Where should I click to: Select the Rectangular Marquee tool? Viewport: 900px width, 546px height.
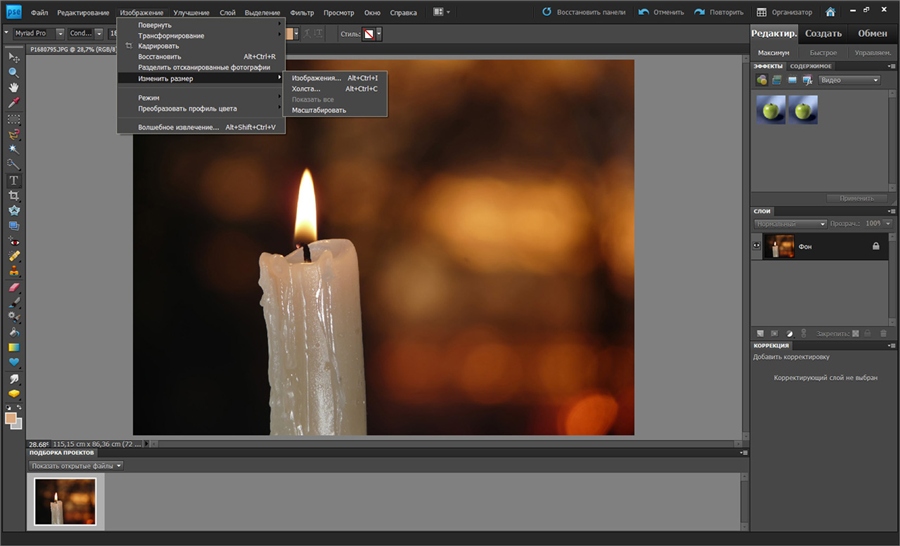pyautogui.click(x=14, y=119)
